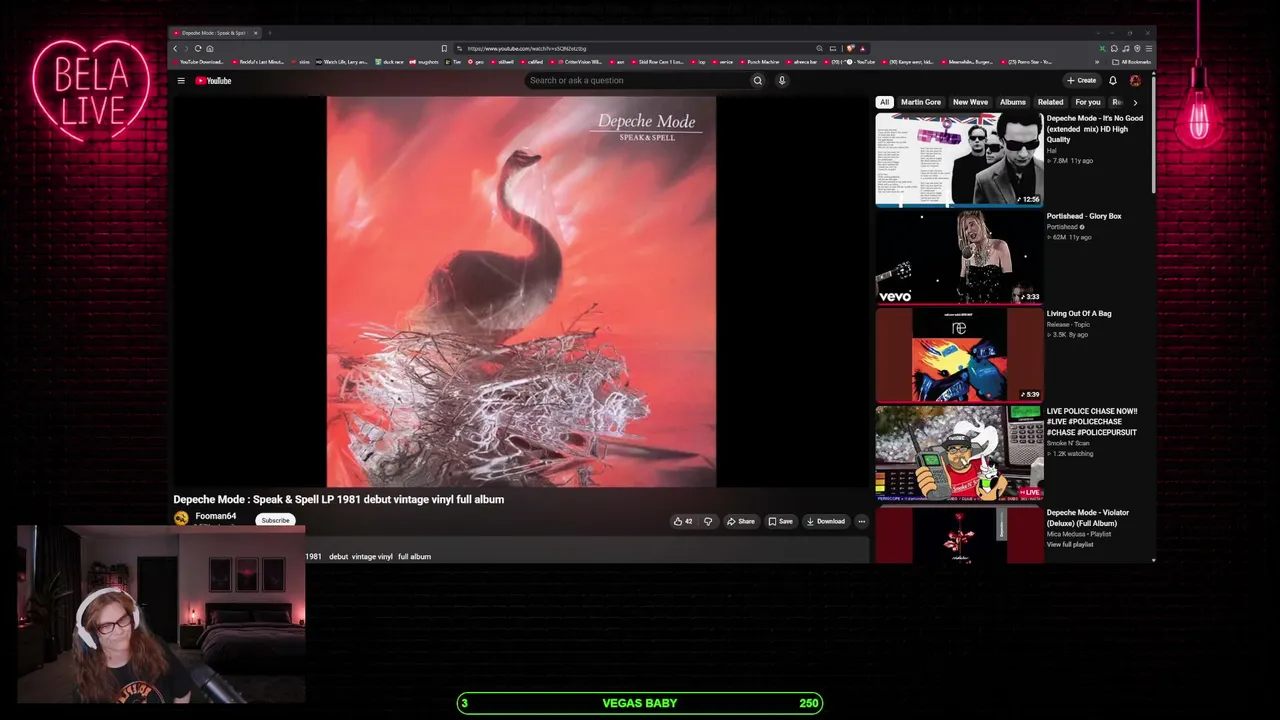Open 'Depeche Mode - It's No Good' title

1095,129
